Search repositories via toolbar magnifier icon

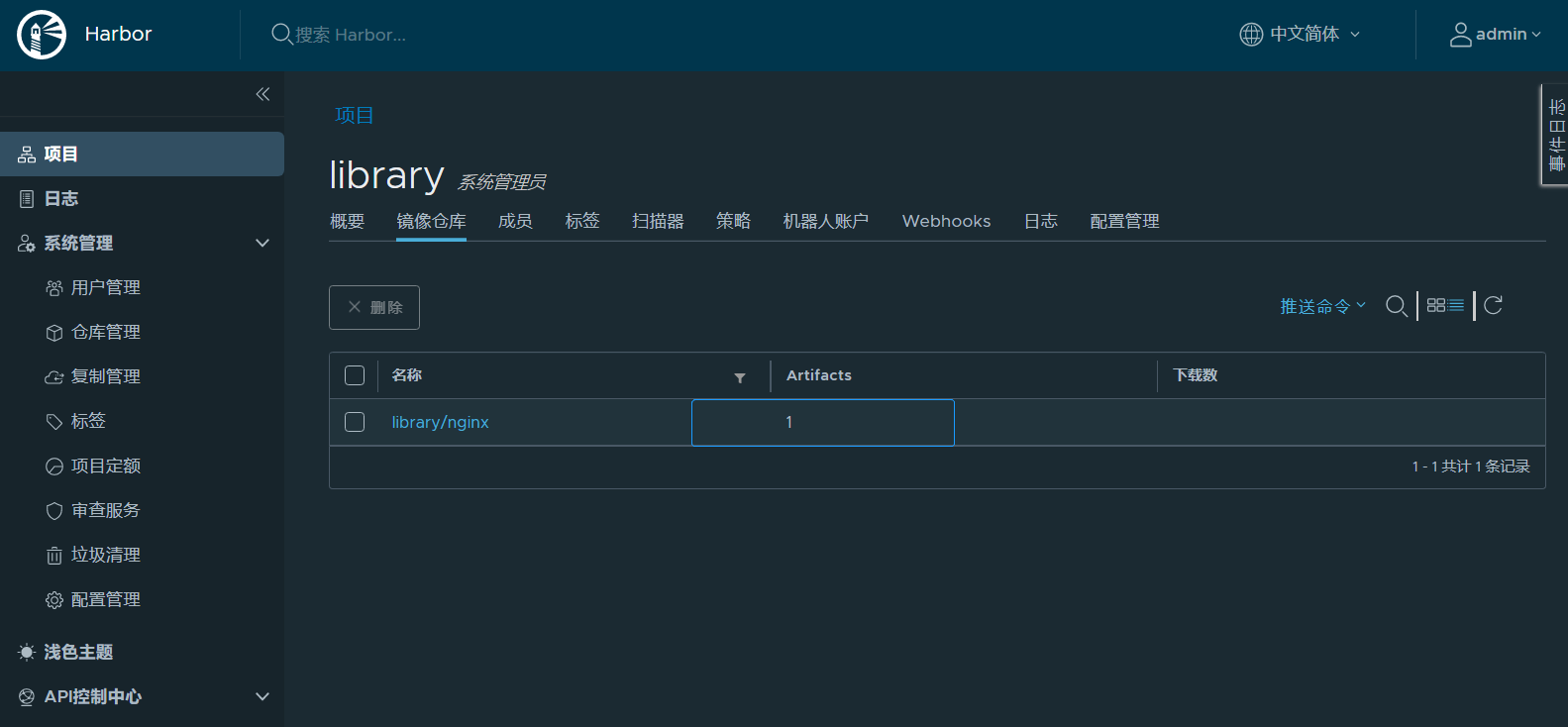point(1397,306)
